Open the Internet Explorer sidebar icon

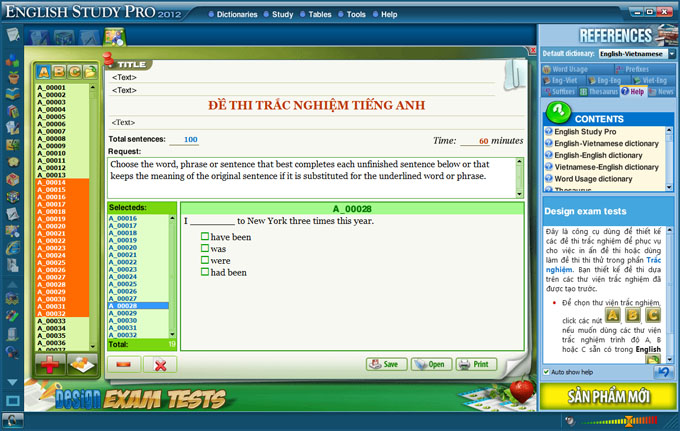13,248
